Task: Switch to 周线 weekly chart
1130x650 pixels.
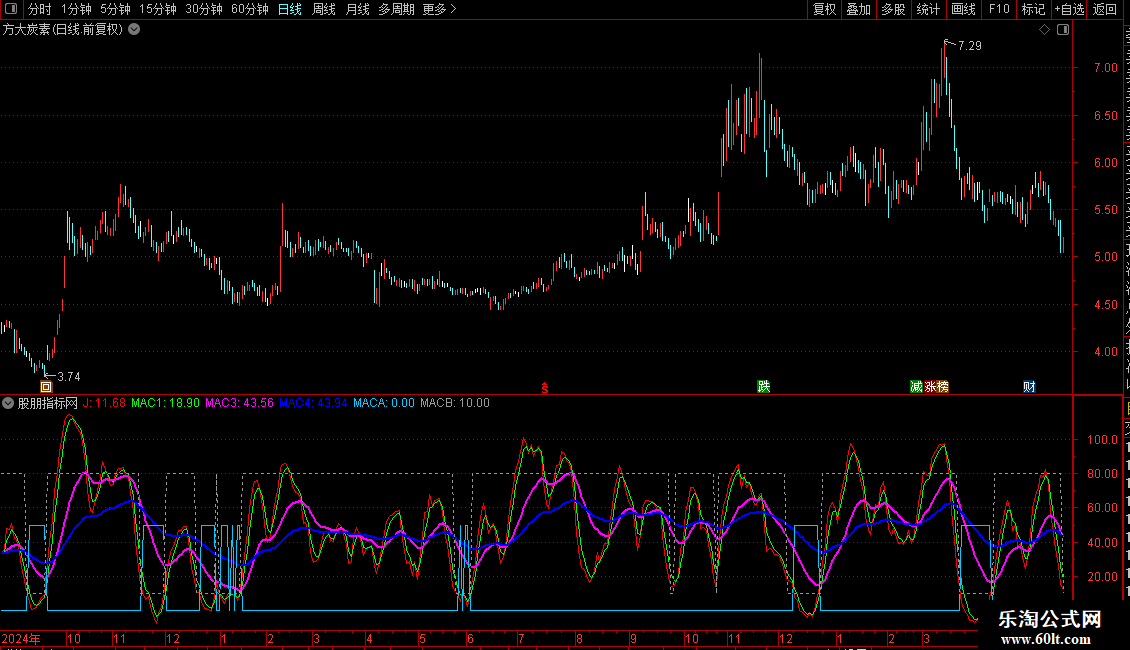Action: coord(324,9)
